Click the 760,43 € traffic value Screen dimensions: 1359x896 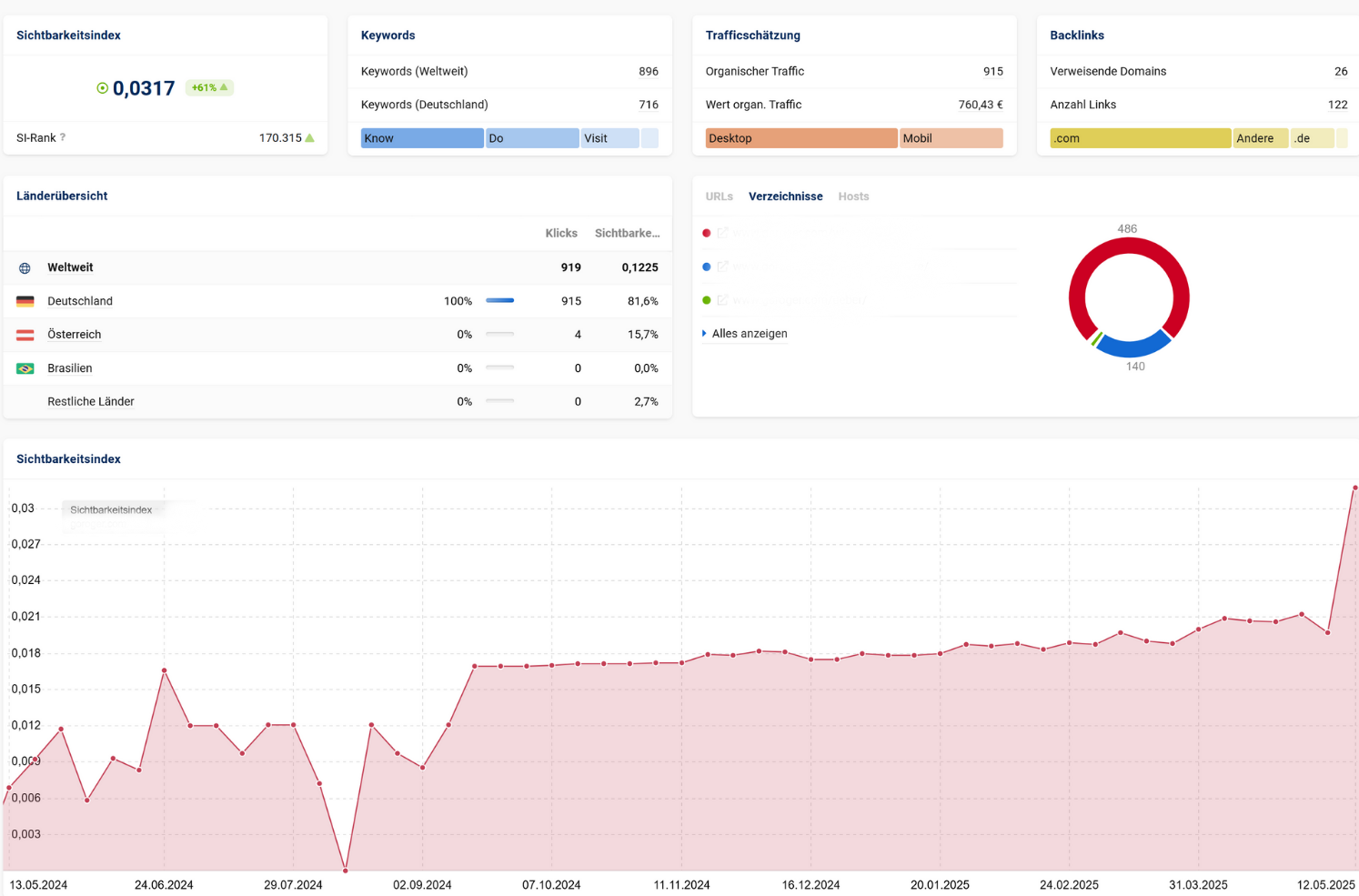coord(981,105)
